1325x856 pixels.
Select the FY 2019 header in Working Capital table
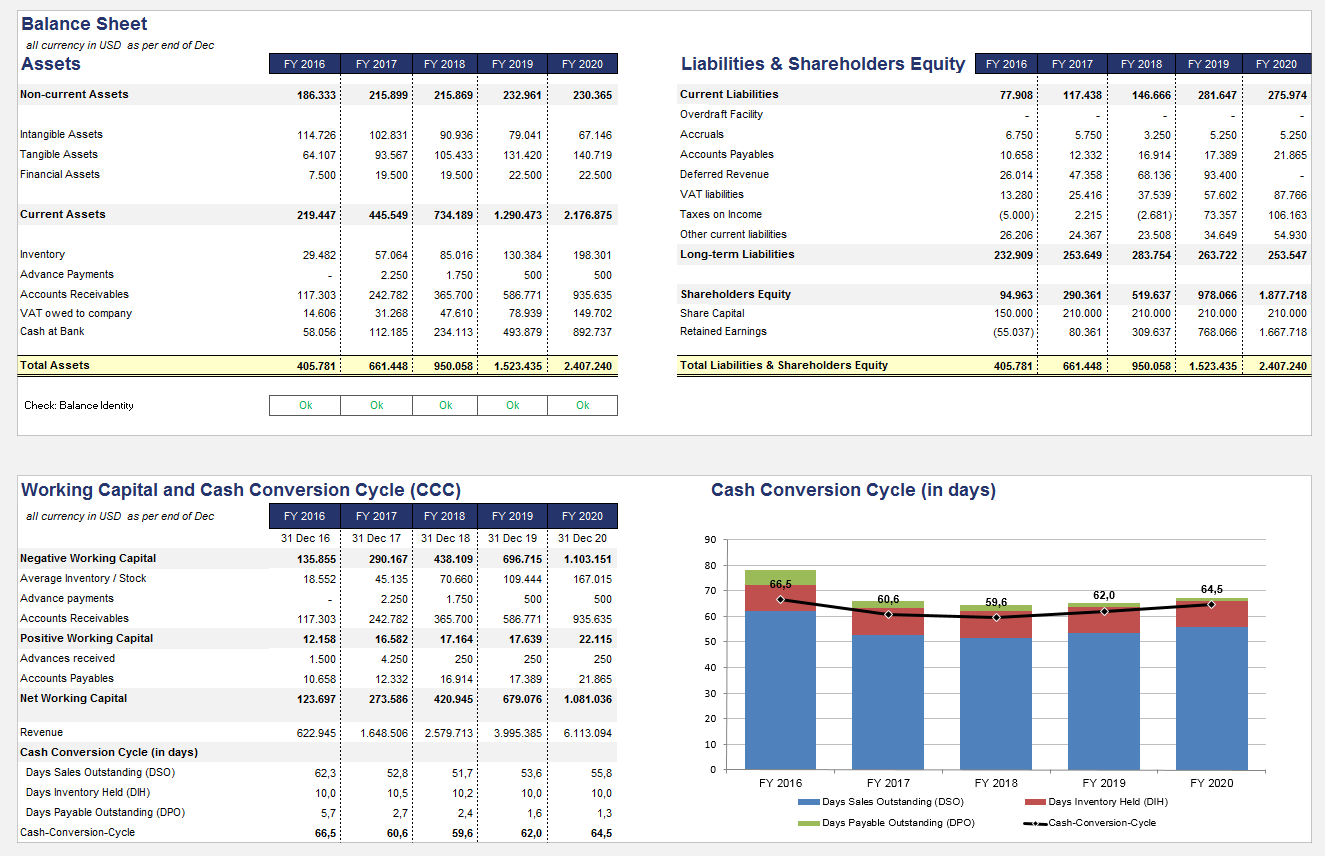[513, 515]
